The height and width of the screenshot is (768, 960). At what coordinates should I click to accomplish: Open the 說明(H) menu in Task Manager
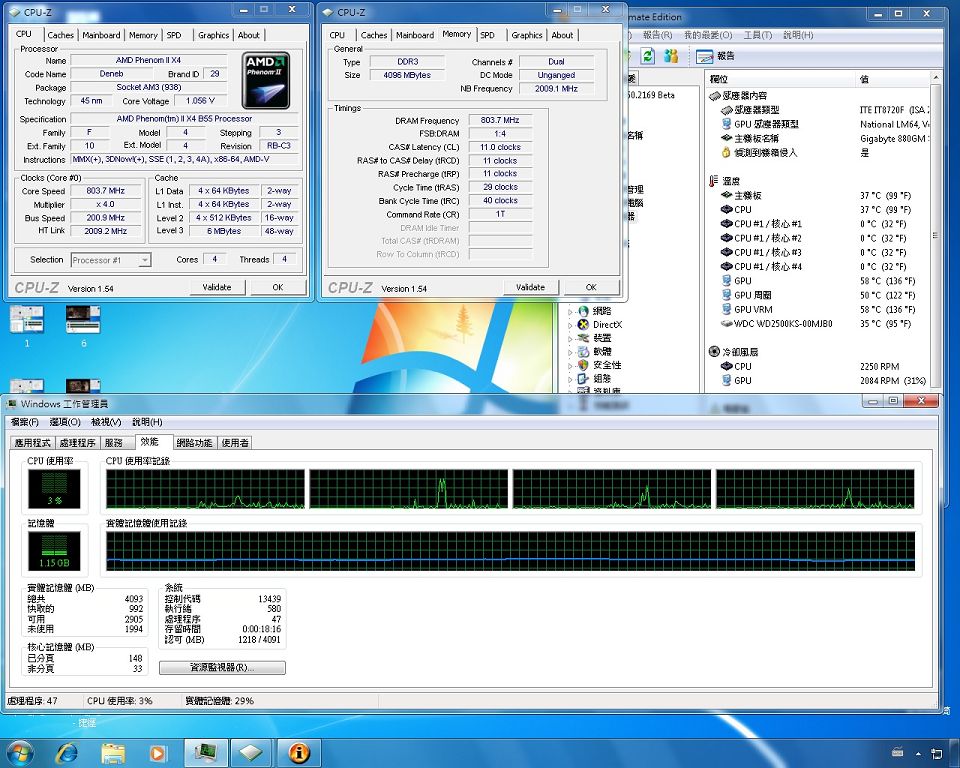[x=147, y=422]
